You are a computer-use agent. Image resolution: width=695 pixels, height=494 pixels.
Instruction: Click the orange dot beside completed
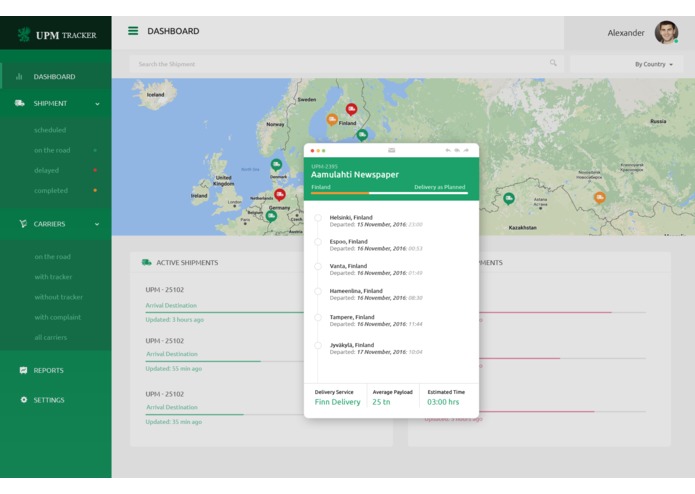tap(95, 191)
